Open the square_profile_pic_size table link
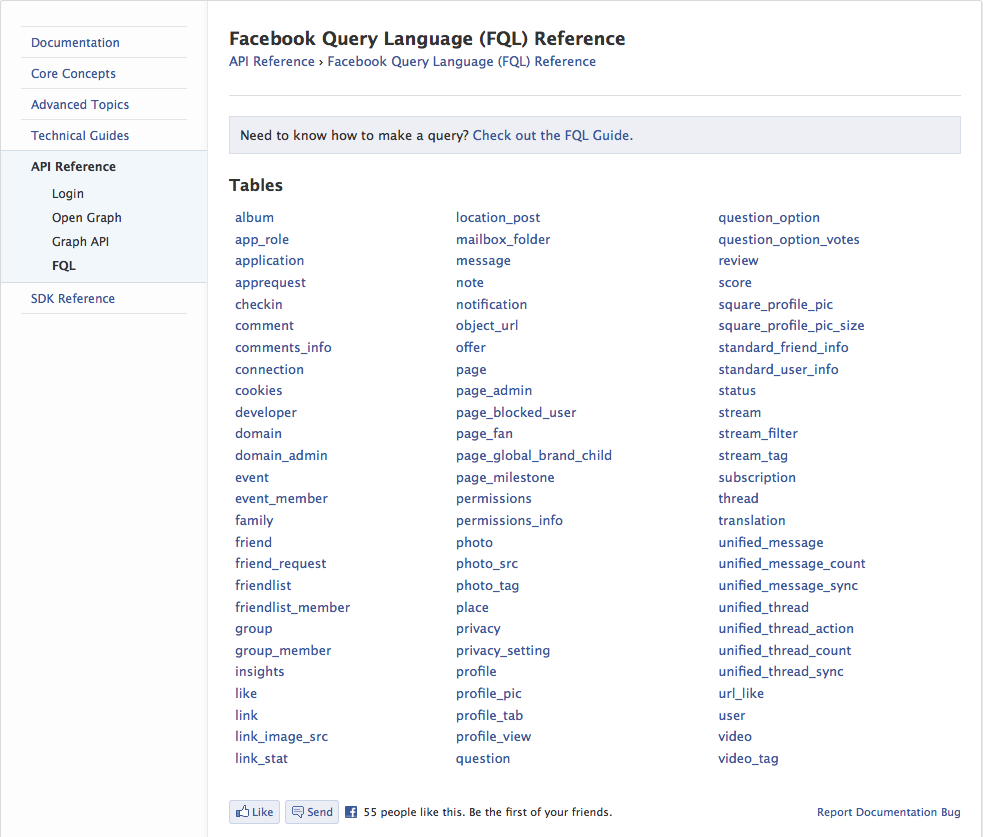 (791, 326)
